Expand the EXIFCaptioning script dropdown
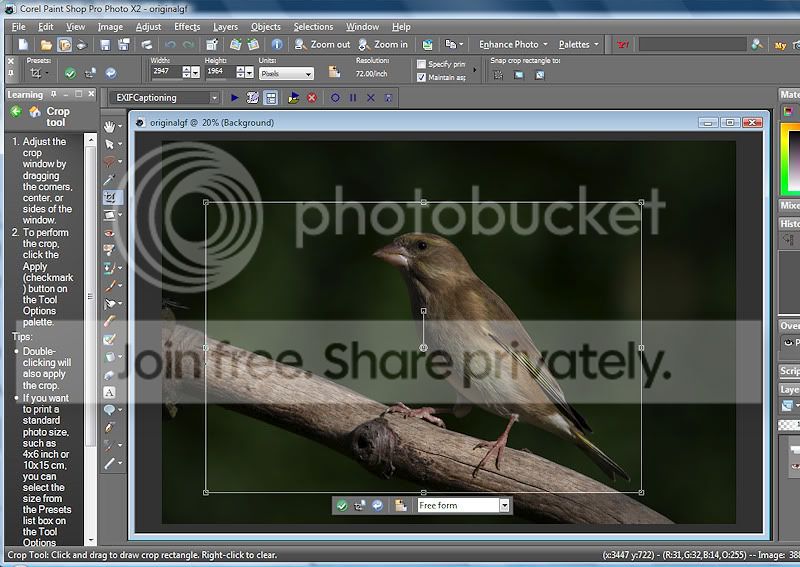 tap(214, 98)
